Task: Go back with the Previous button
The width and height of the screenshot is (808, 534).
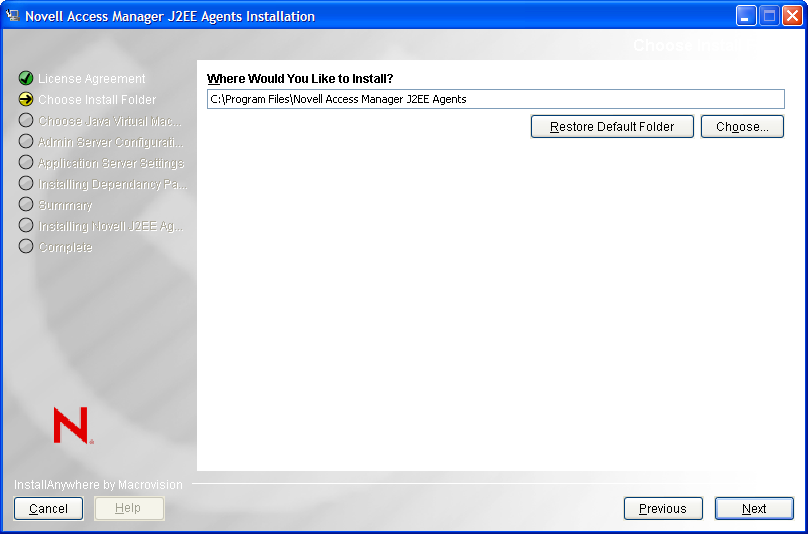Action: click(663, 509)
